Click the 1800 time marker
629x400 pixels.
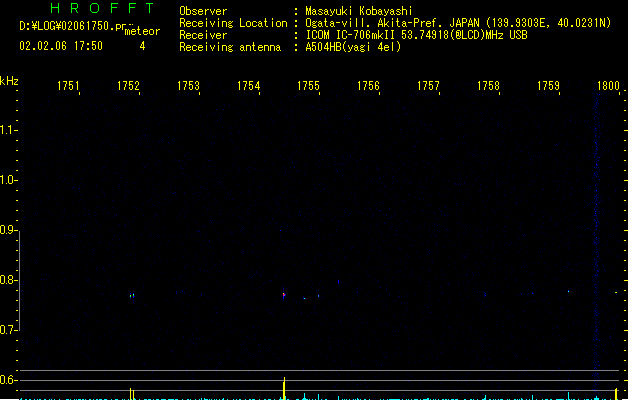pos(609,86)
